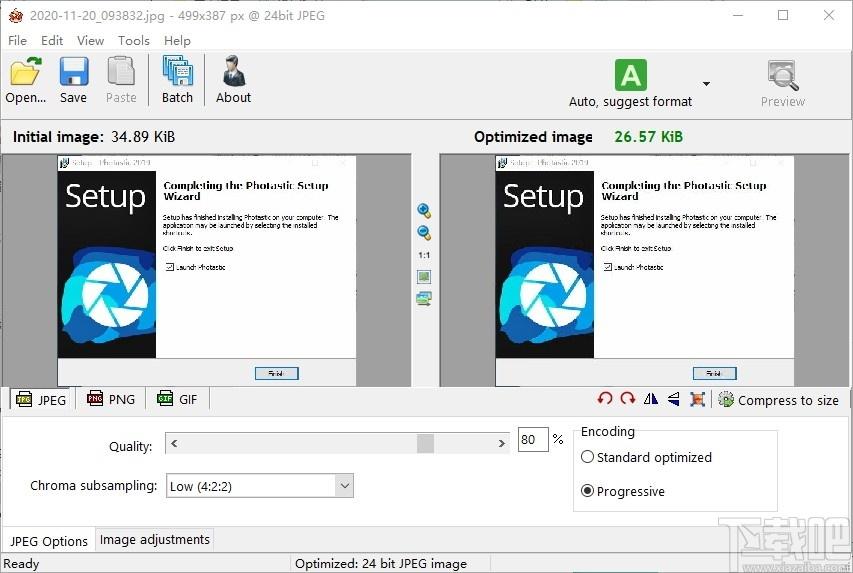Flip the image horizontally
Image resolution: width=853 pixels, height=573 pixels.
point(651,399)
